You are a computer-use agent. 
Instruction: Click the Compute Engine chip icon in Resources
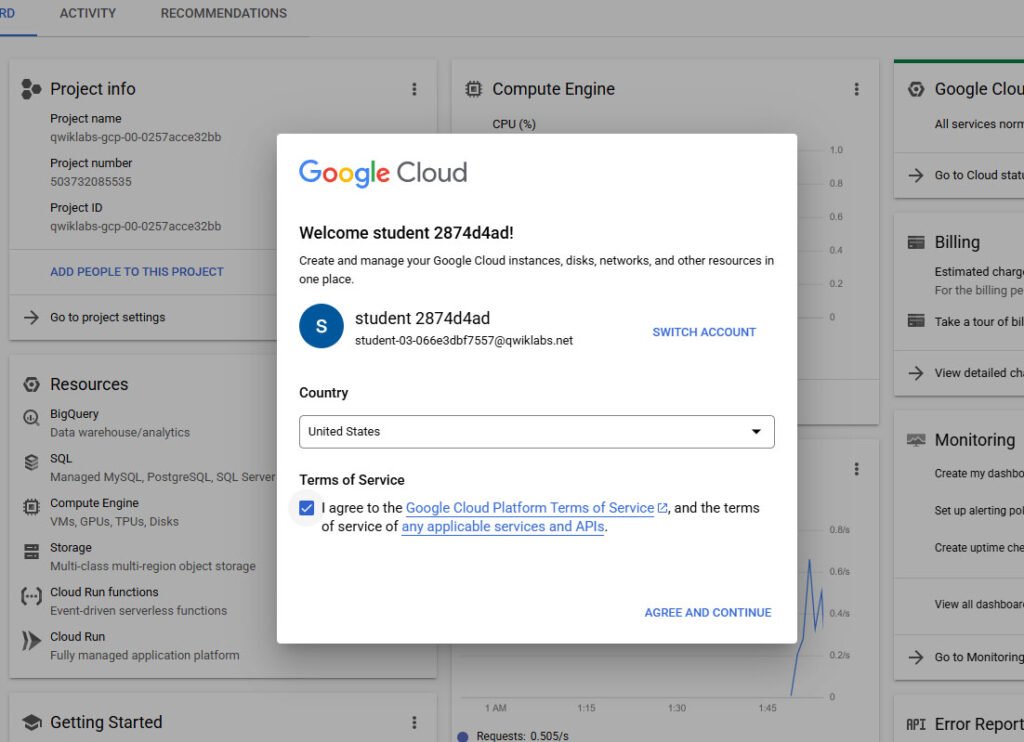click(x=31, y=507)
